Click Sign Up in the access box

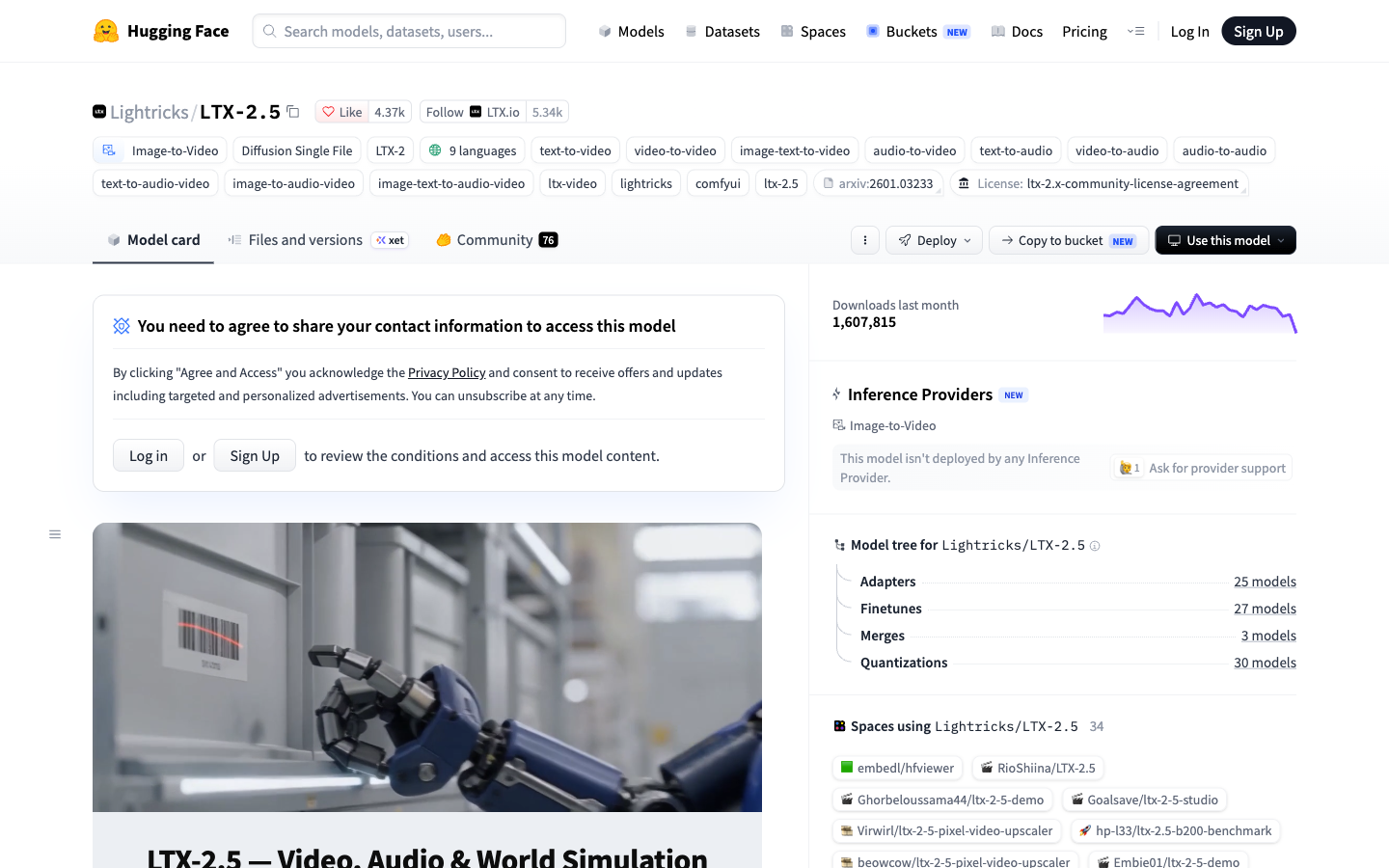(x=255, y=455)
